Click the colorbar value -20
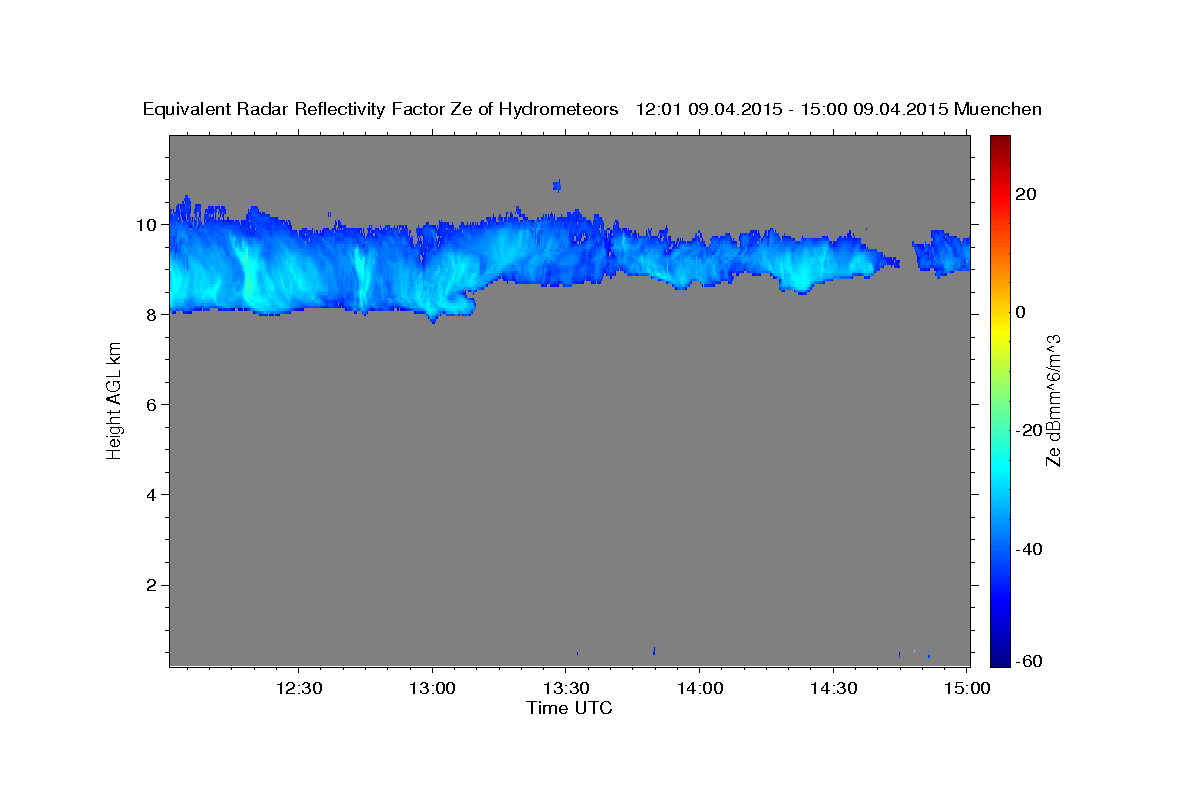This screenshot has width=1200, height=800. pos(1030,430)
